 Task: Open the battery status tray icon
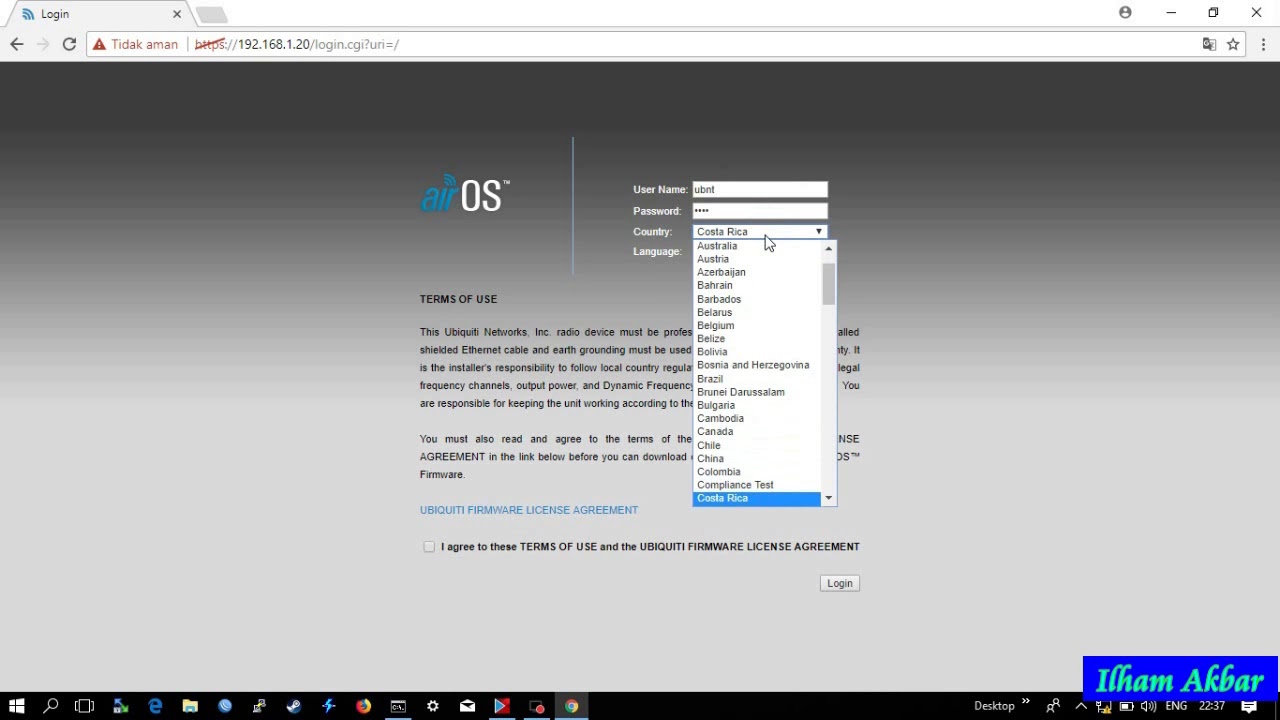pyautogui.click(x=1126, y=706)
